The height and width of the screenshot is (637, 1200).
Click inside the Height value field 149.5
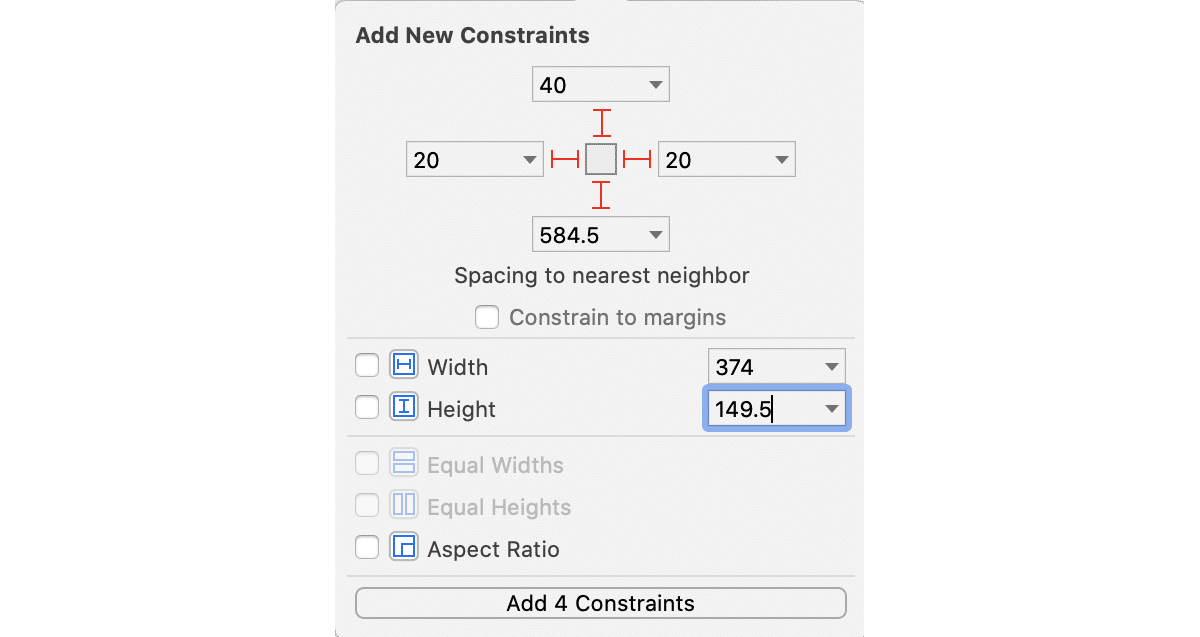[x=760, y=409]
